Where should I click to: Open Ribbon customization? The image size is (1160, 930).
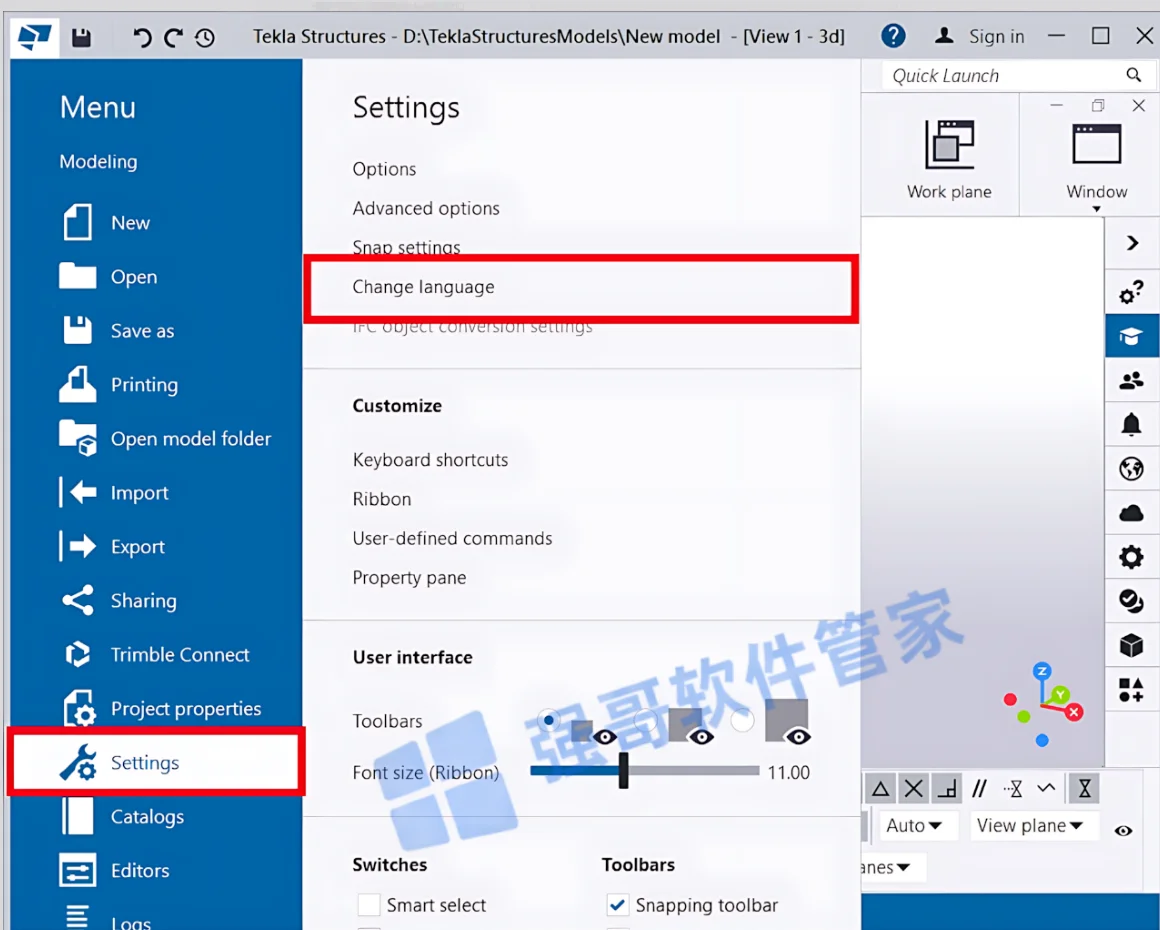[382, 499]
